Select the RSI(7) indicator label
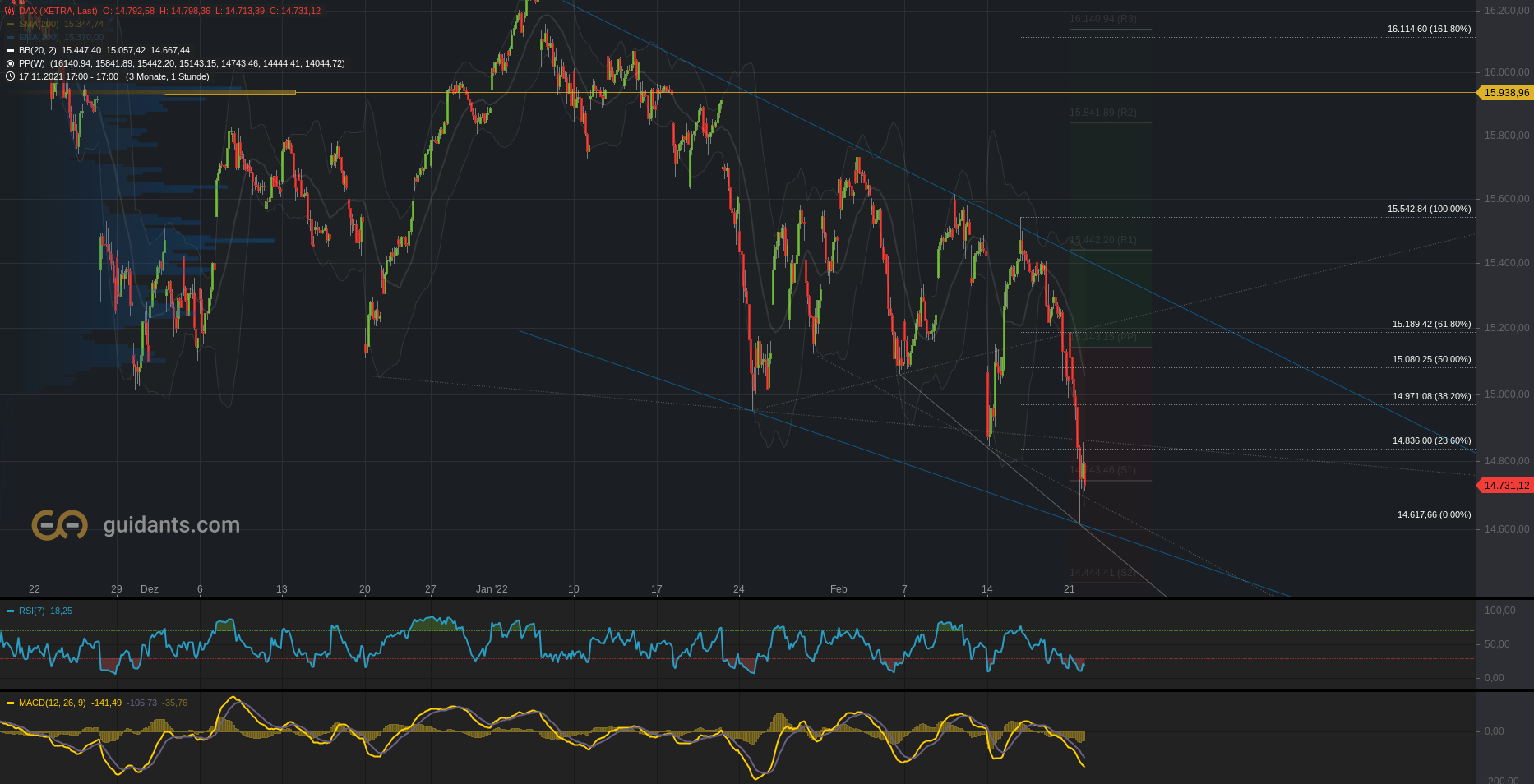 click(x=32, y=611)
